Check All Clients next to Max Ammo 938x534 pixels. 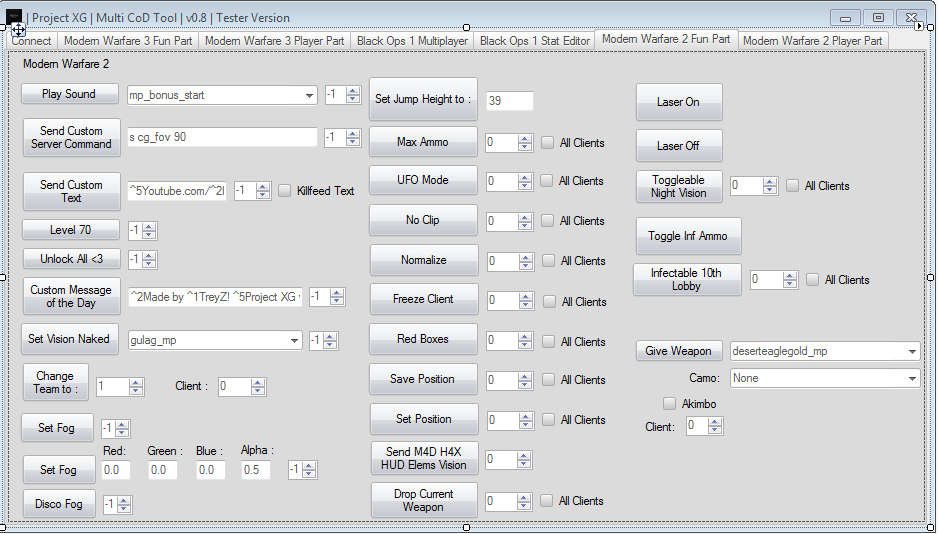547,142
